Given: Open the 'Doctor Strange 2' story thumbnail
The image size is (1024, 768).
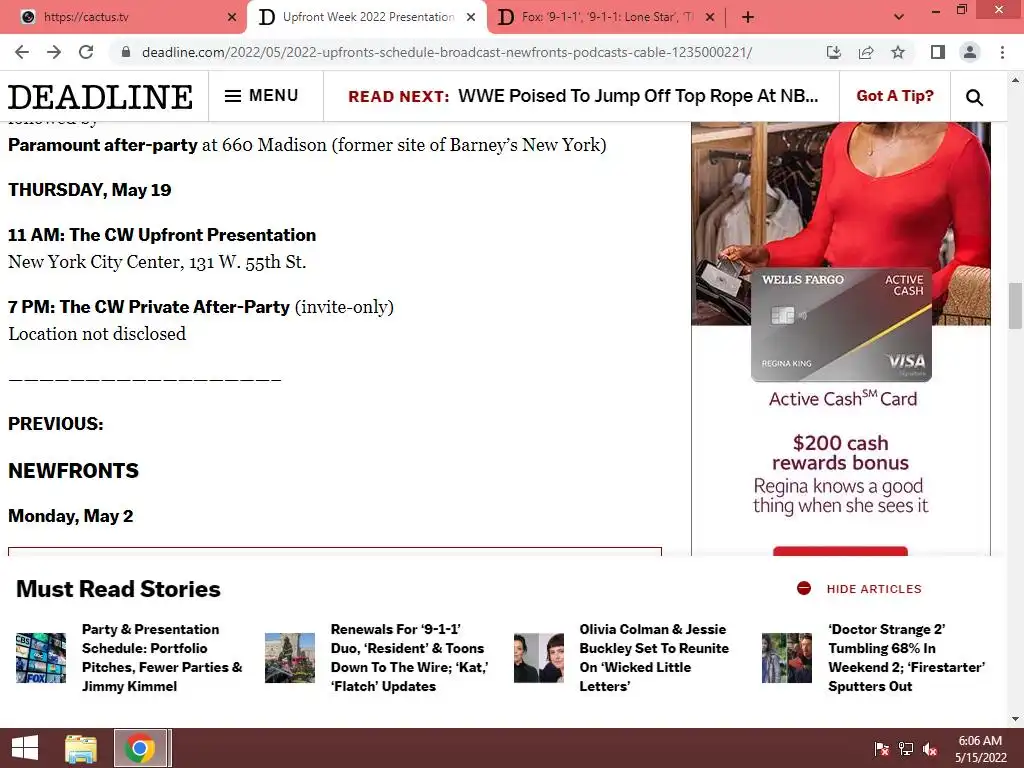Looking at the screenshot, I should 786,658.
